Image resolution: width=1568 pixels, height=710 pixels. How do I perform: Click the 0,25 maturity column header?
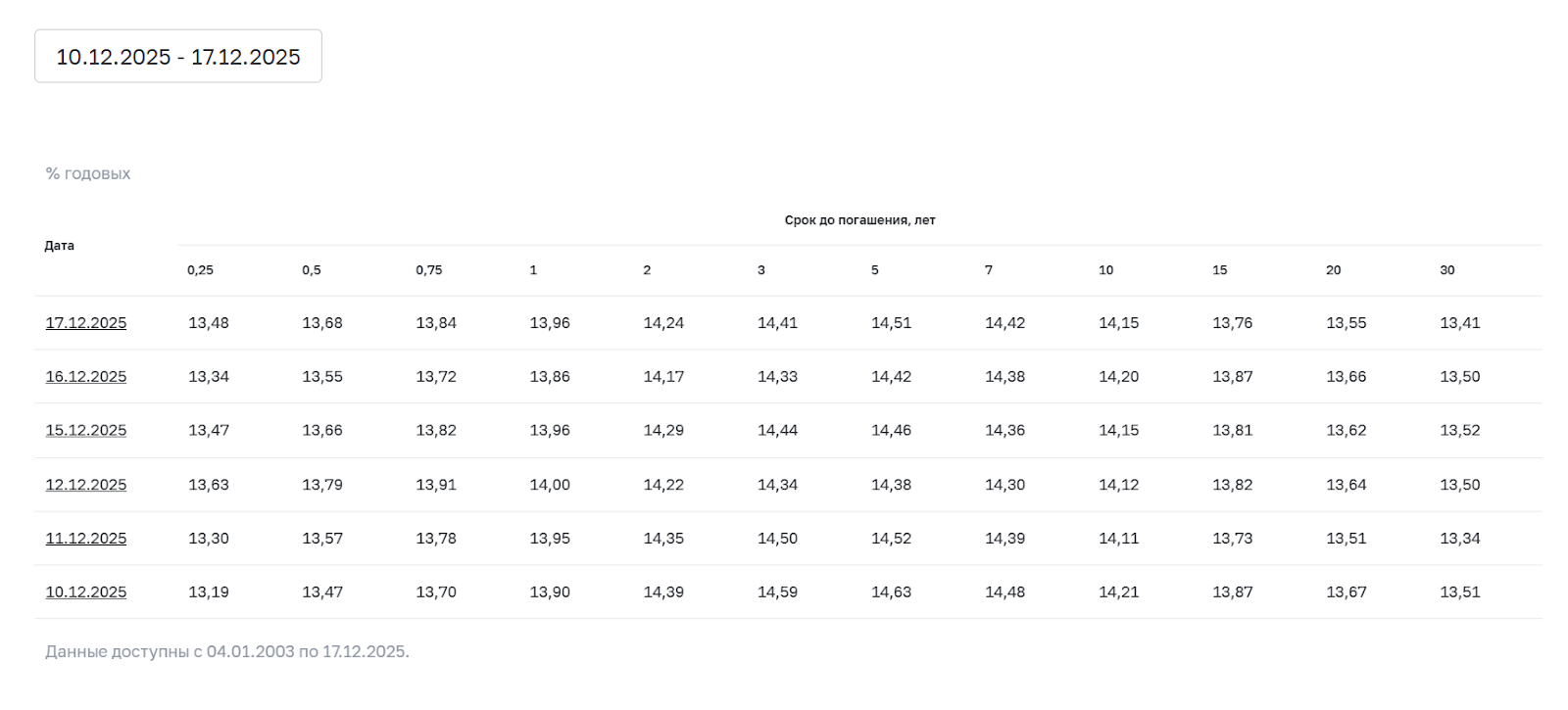tap(200, 270)
